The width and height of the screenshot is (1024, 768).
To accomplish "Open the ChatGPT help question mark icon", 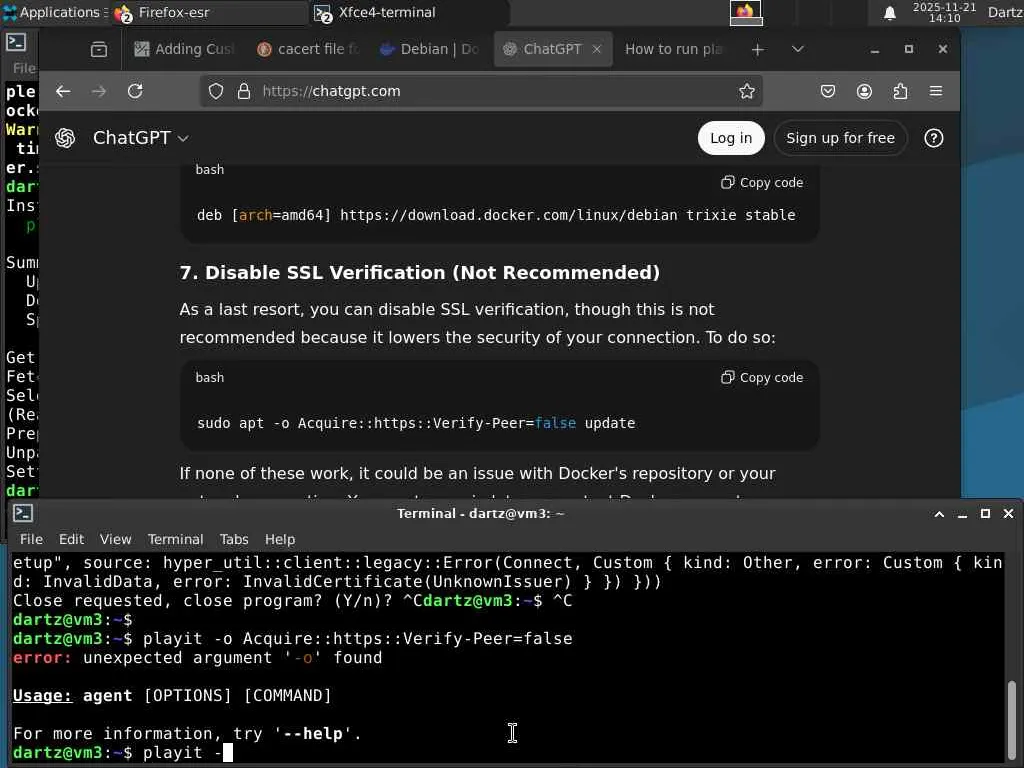I will point(933,138).
